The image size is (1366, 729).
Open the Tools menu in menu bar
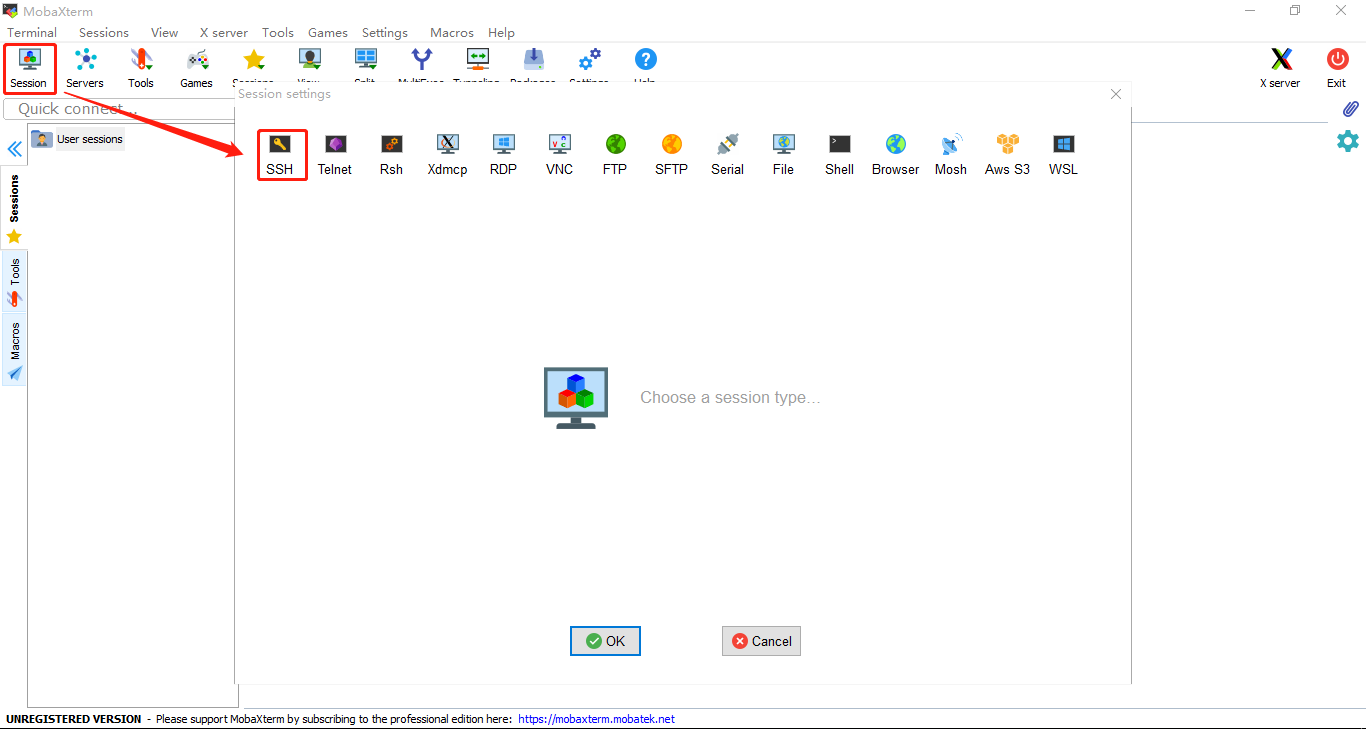(x=278, y=32)
